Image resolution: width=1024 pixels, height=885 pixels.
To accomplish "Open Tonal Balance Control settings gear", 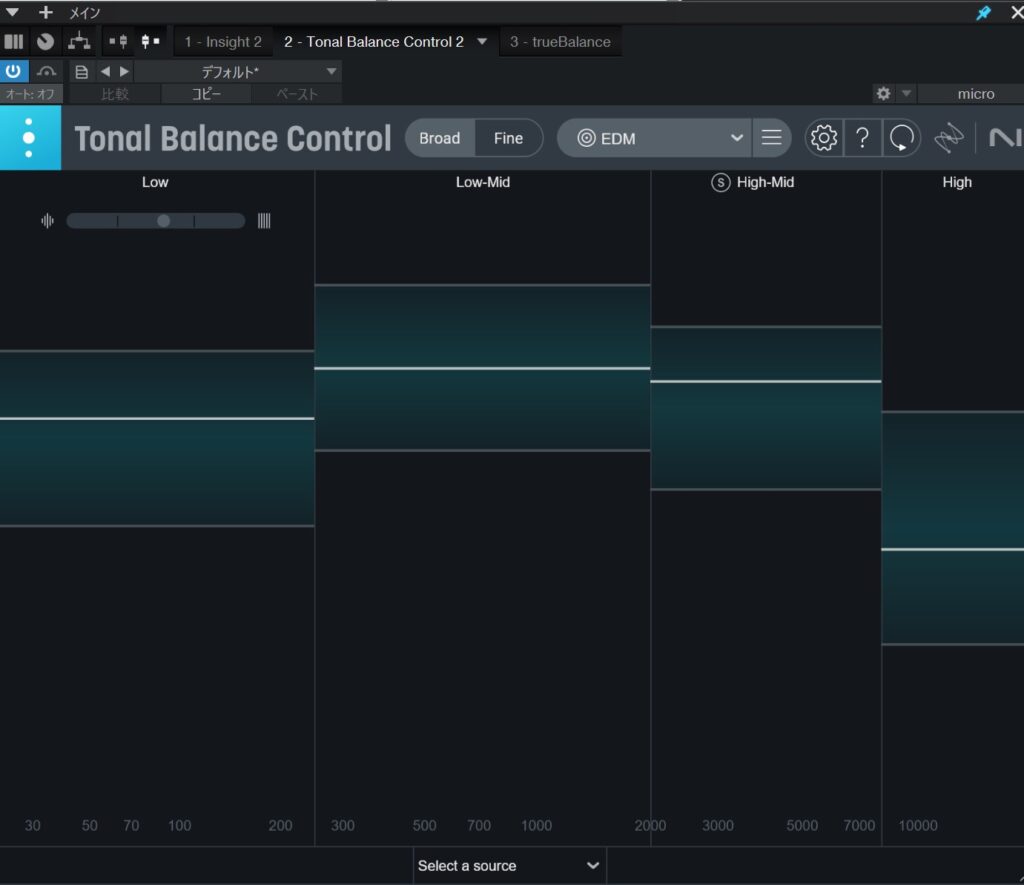I will coord(824,138).
